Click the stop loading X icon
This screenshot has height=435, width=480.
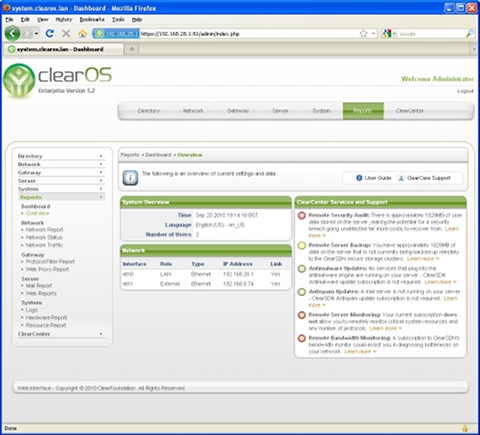(66, 33)
